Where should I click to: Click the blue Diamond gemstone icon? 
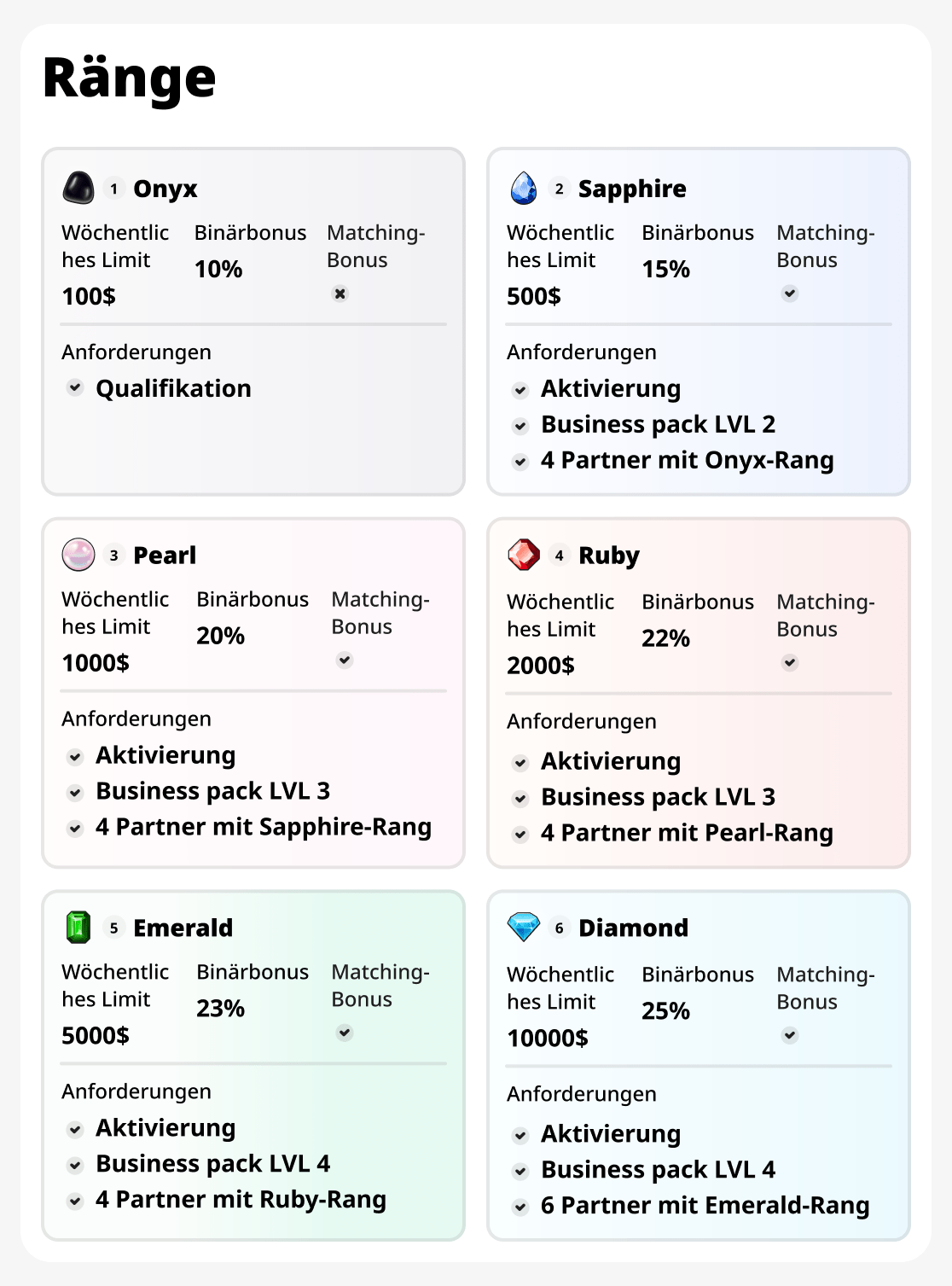524,927
